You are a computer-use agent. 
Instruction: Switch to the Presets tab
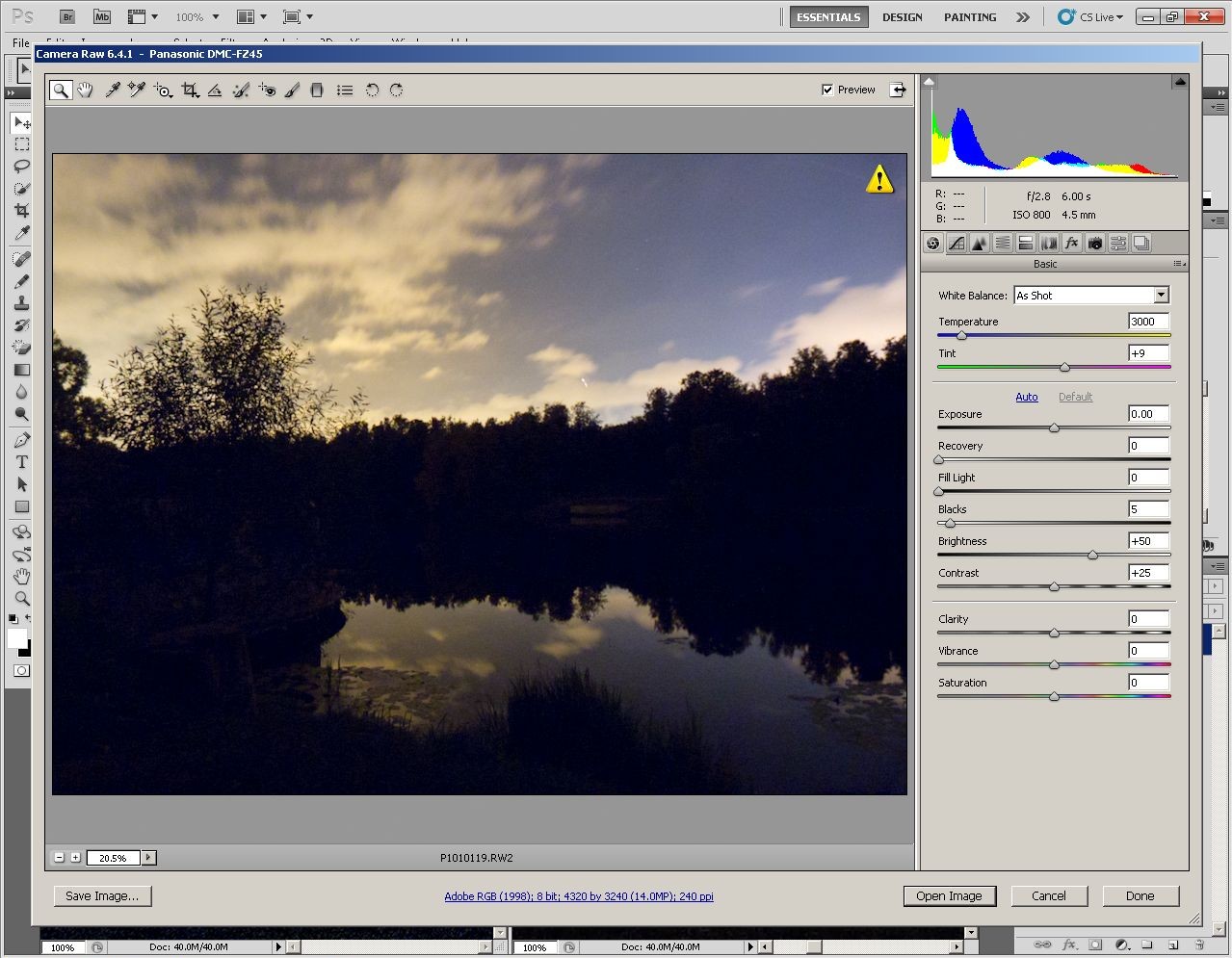click(1117, 244)
